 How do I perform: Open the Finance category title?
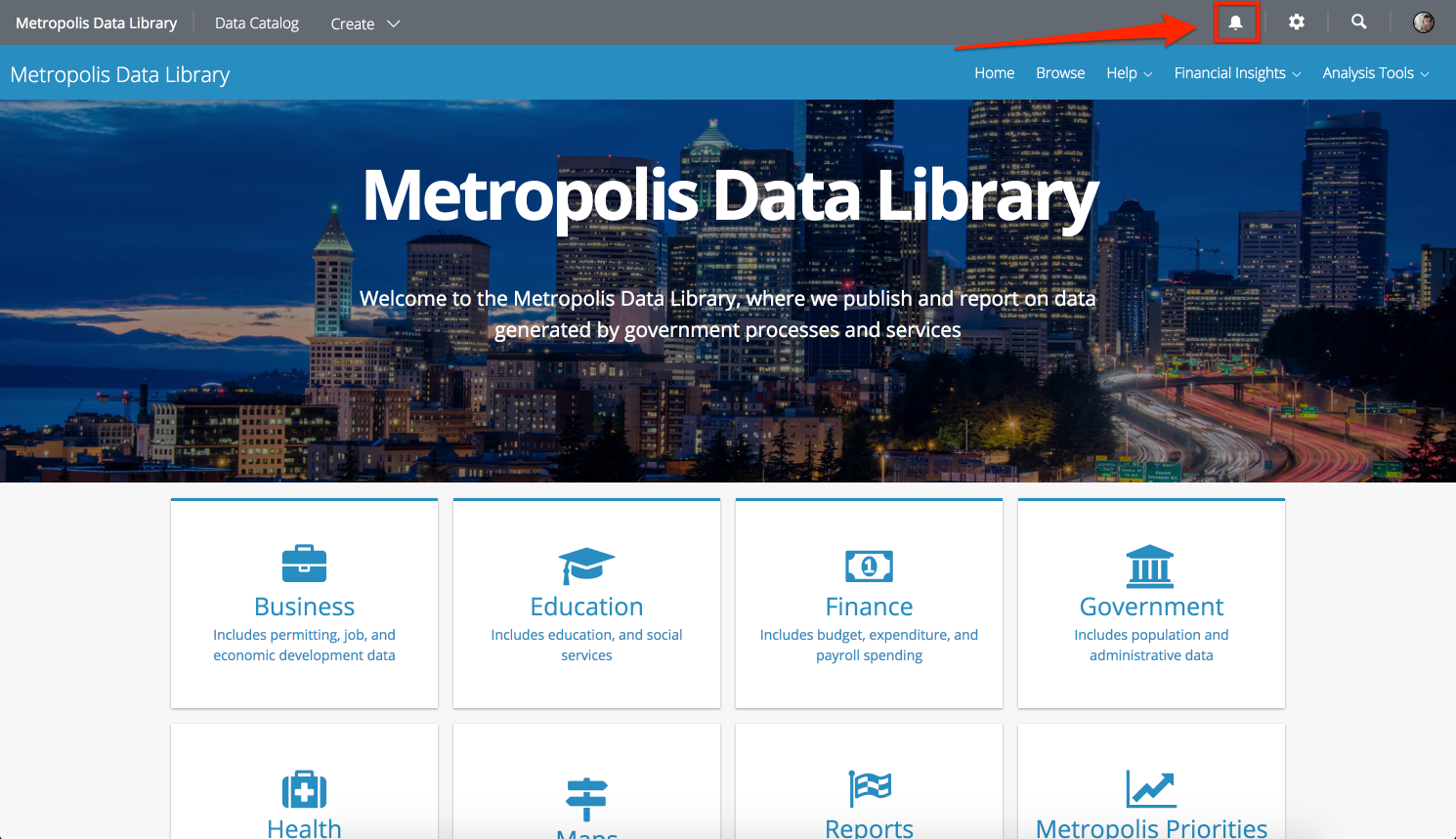click(869, 607)
